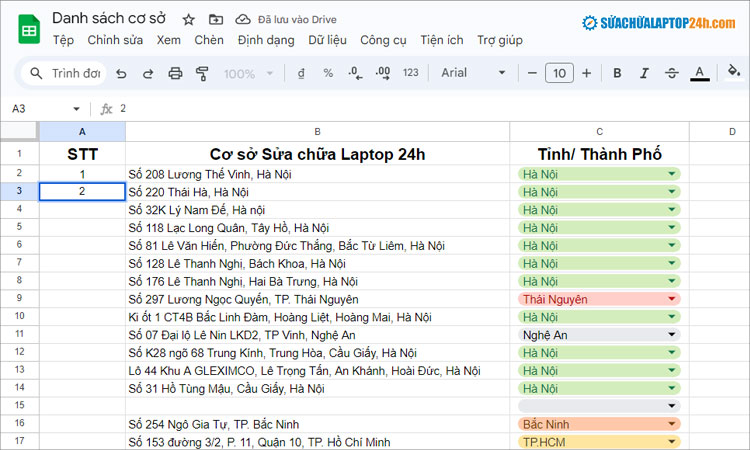The width and height of the screenshot is (750, 450).
Task: Open the Google Sheets home icon
Action: (28, 28)
